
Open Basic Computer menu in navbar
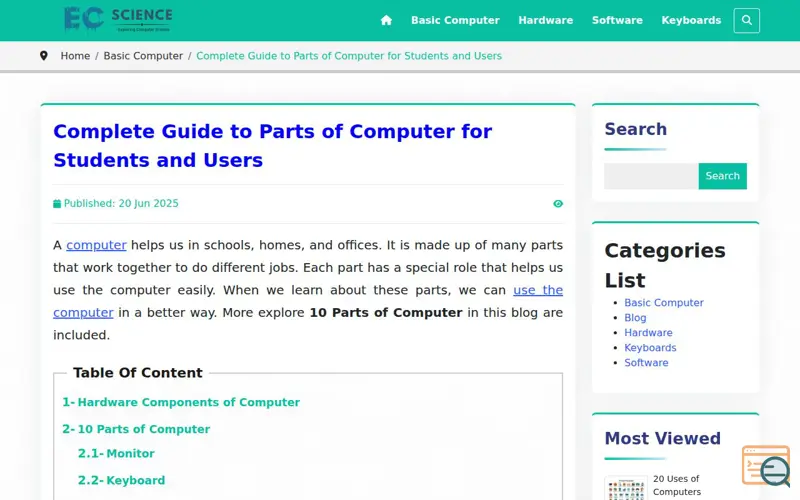tap(455, 20)
